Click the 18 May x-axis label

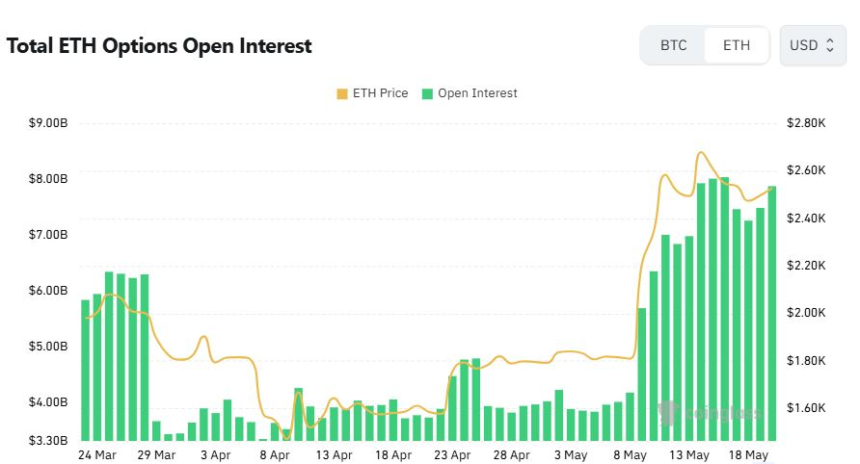(748, 455)
